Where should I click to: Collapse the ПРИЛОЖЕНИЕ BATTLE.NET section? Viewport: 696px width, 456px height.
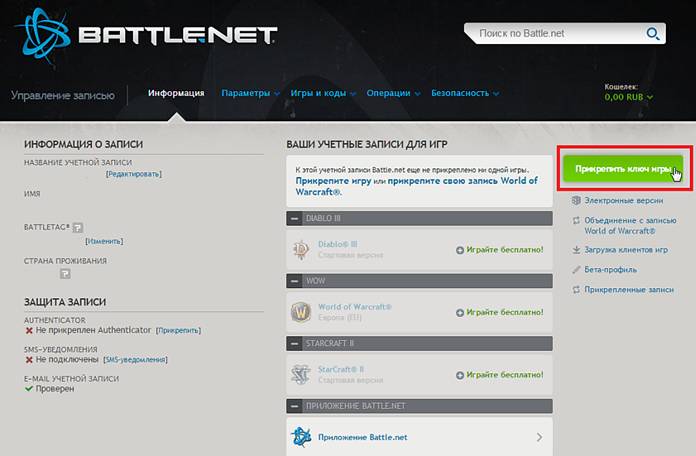pos(294,406)
